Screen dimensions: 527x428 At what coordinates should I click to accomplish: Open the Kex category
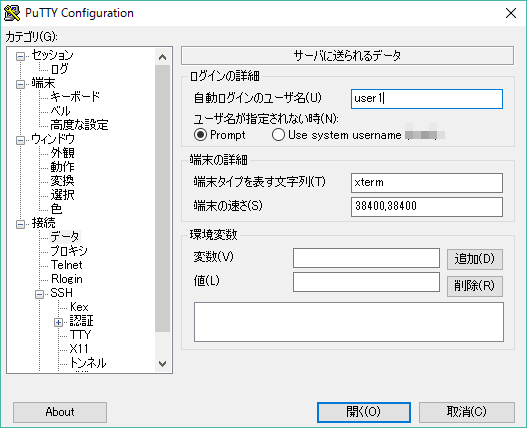[x=79, y=307]
